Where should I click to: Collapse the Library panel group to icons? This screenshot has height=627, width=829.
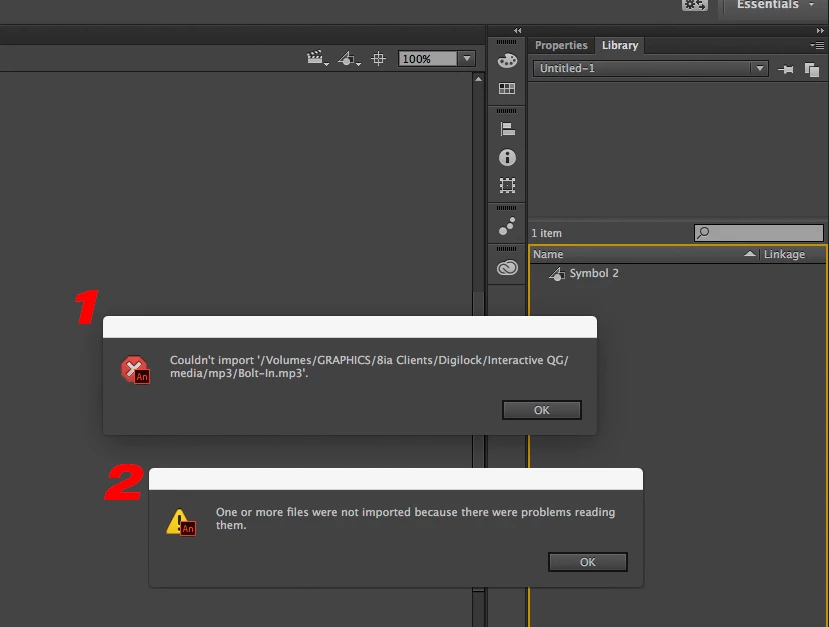click(x=820, y=31)
